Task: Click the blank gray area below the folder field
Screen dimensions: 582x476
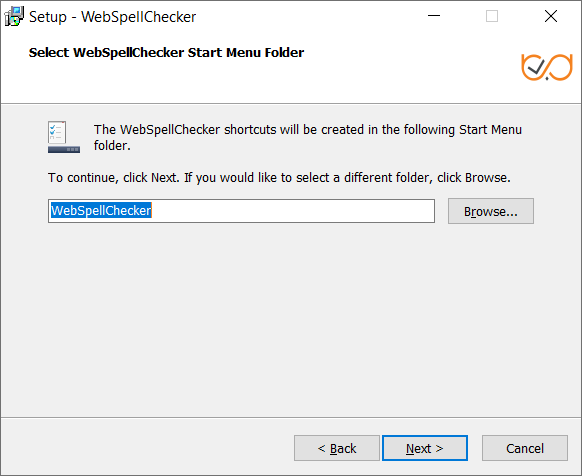Action: tap(291, 319)
